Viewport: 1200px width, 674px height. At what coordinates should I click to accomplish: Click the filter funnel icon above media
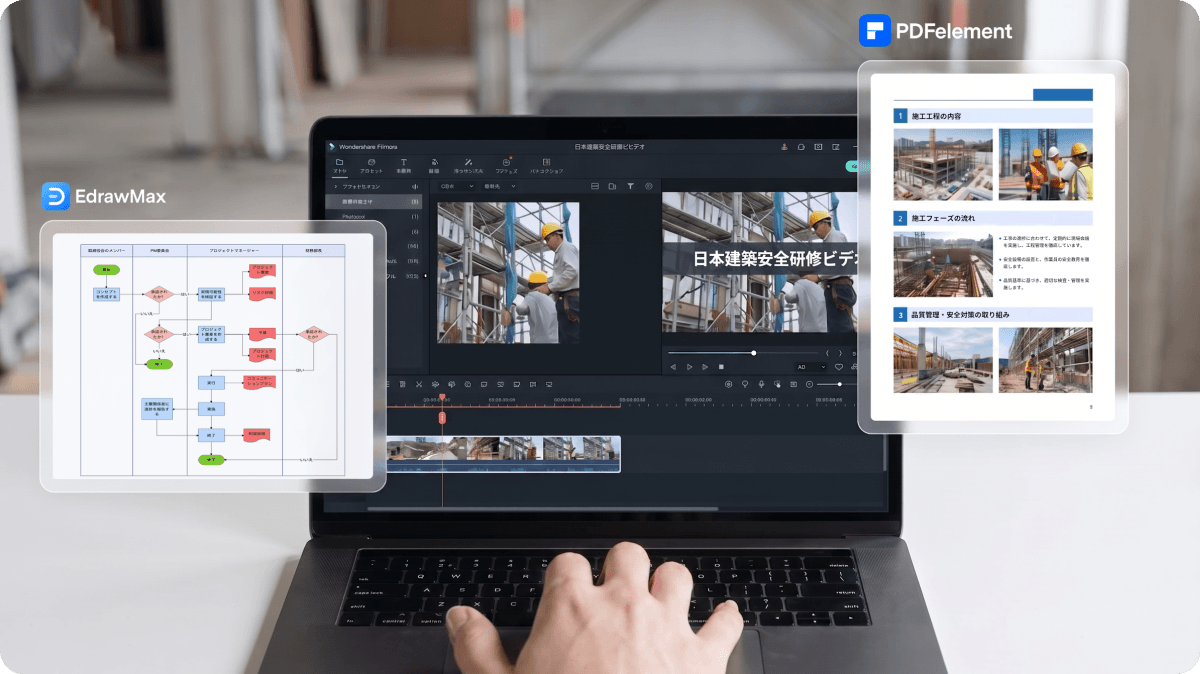tap(631, 186)
